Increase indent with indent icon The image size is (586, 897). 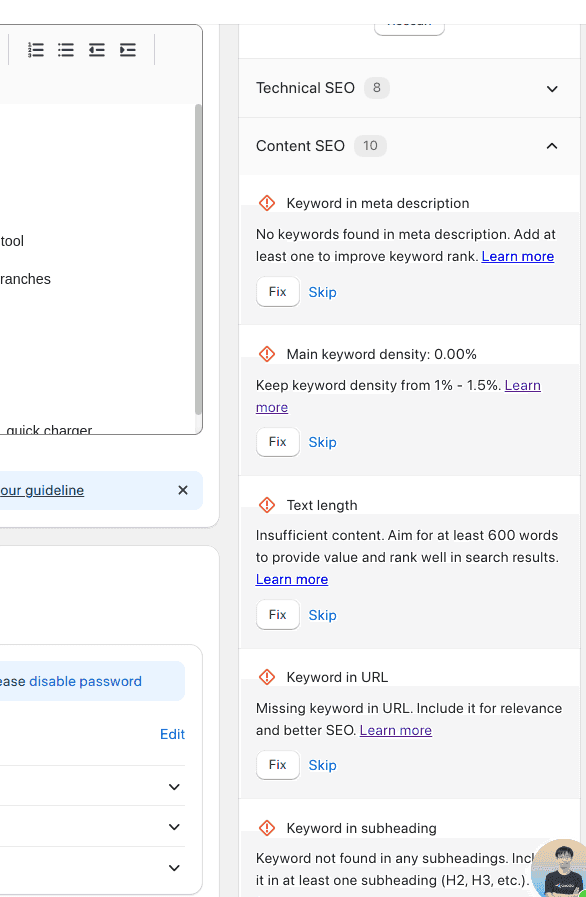(128, 50)
